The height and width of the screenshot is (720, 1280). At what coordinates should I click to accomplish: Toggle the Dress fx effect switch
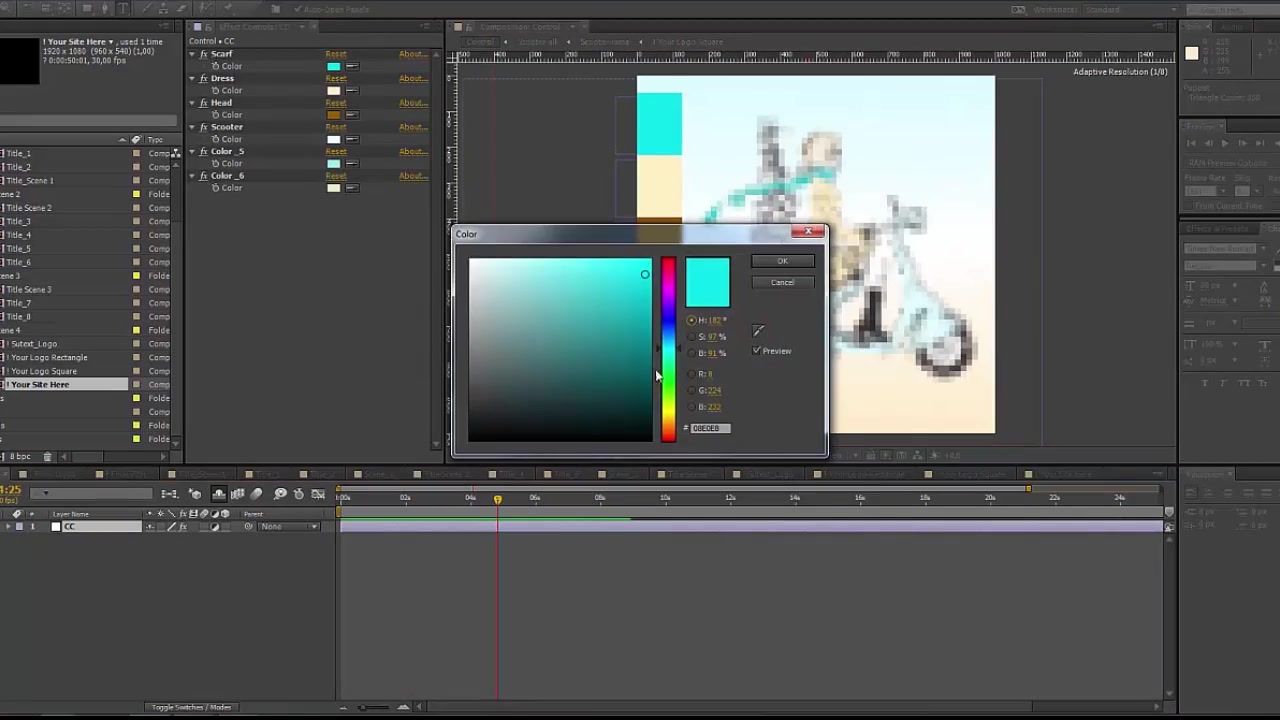tap(203, 78)
